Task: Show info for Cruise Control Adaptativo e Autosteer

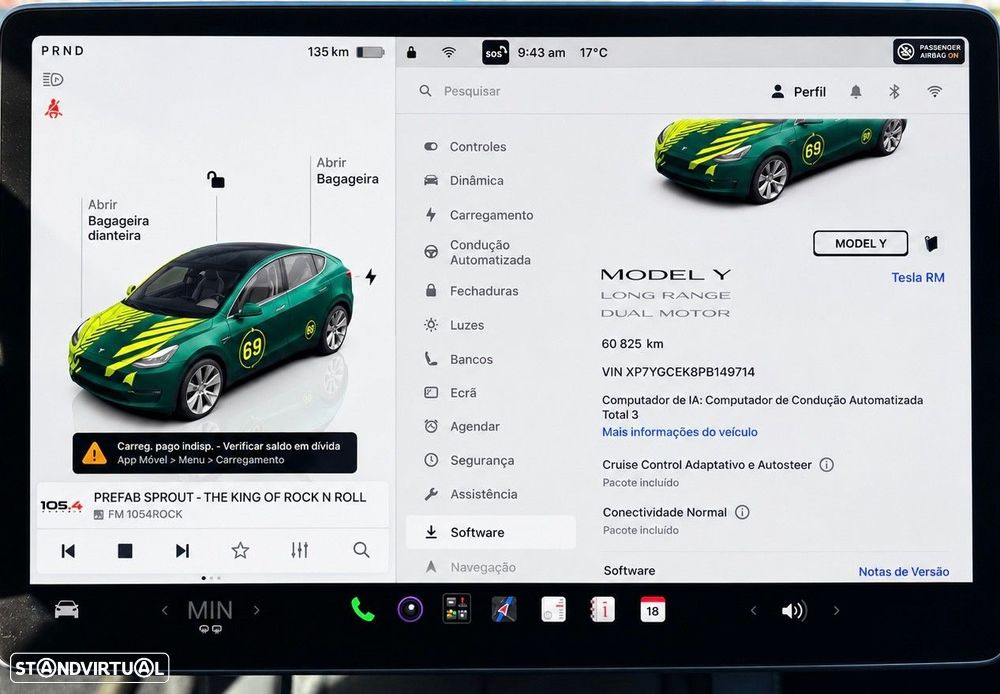Action: 827,464
